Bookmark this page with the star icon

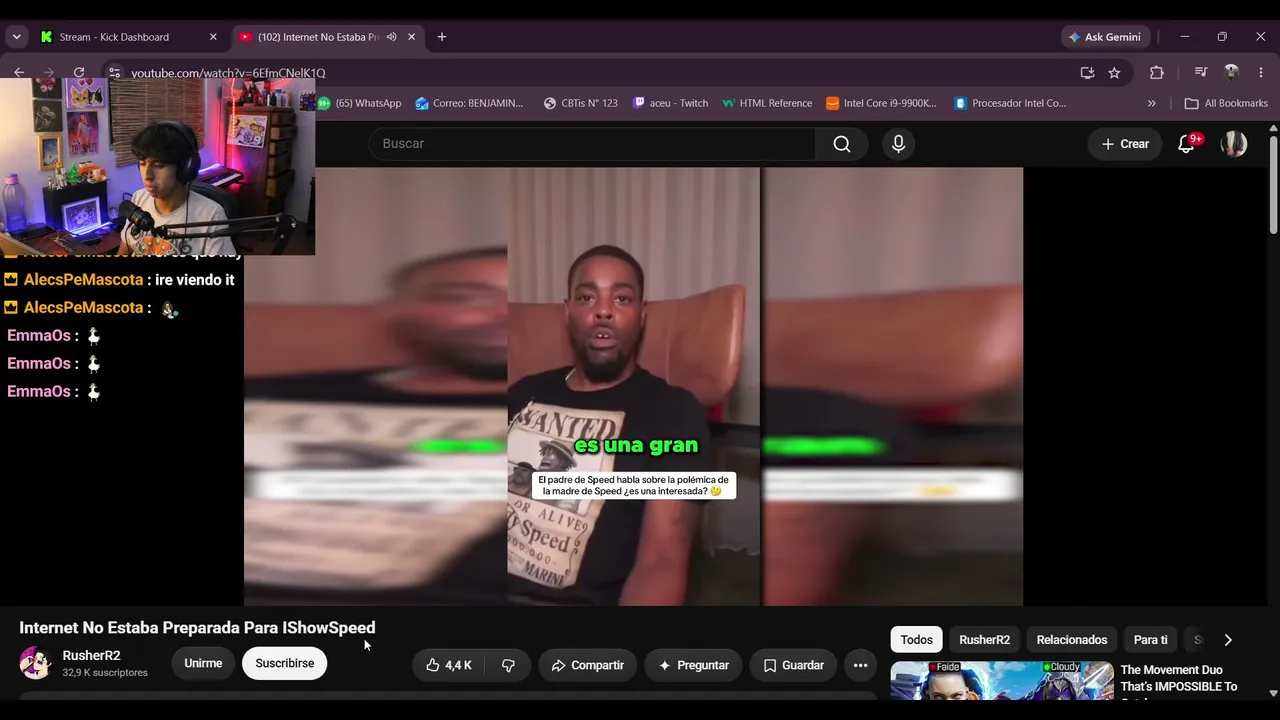click(x=1114, y=73)
